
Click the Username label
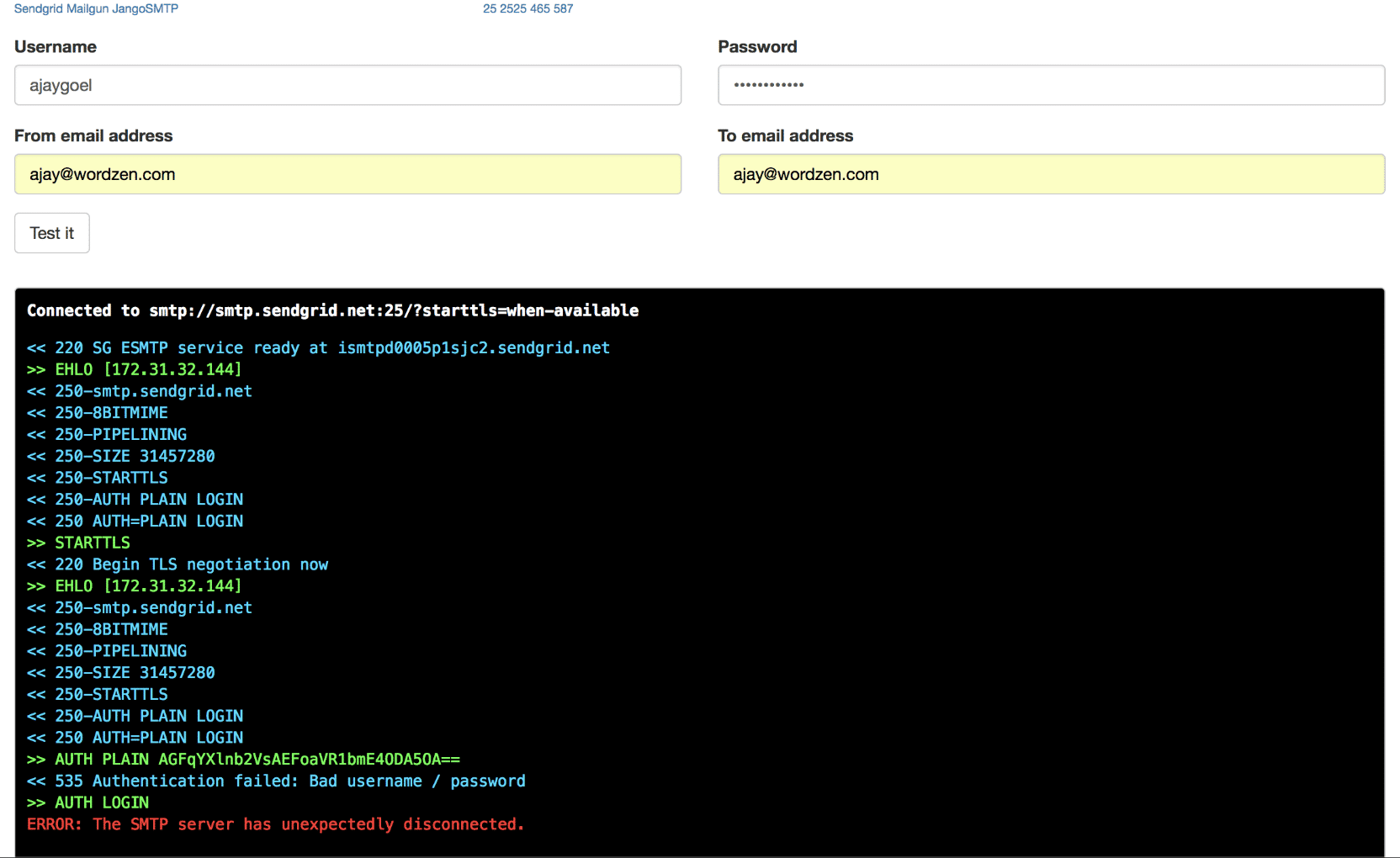pyautogui.click(x=56, y=47)
